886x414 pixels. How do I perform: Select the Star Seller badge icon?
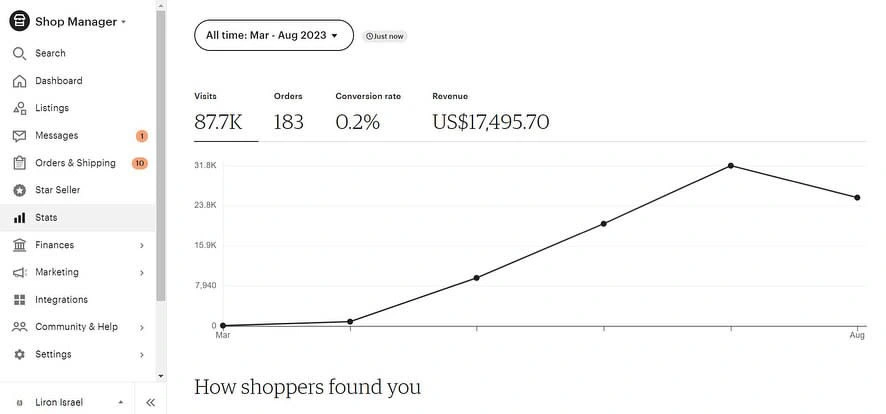tap(19, 190)
